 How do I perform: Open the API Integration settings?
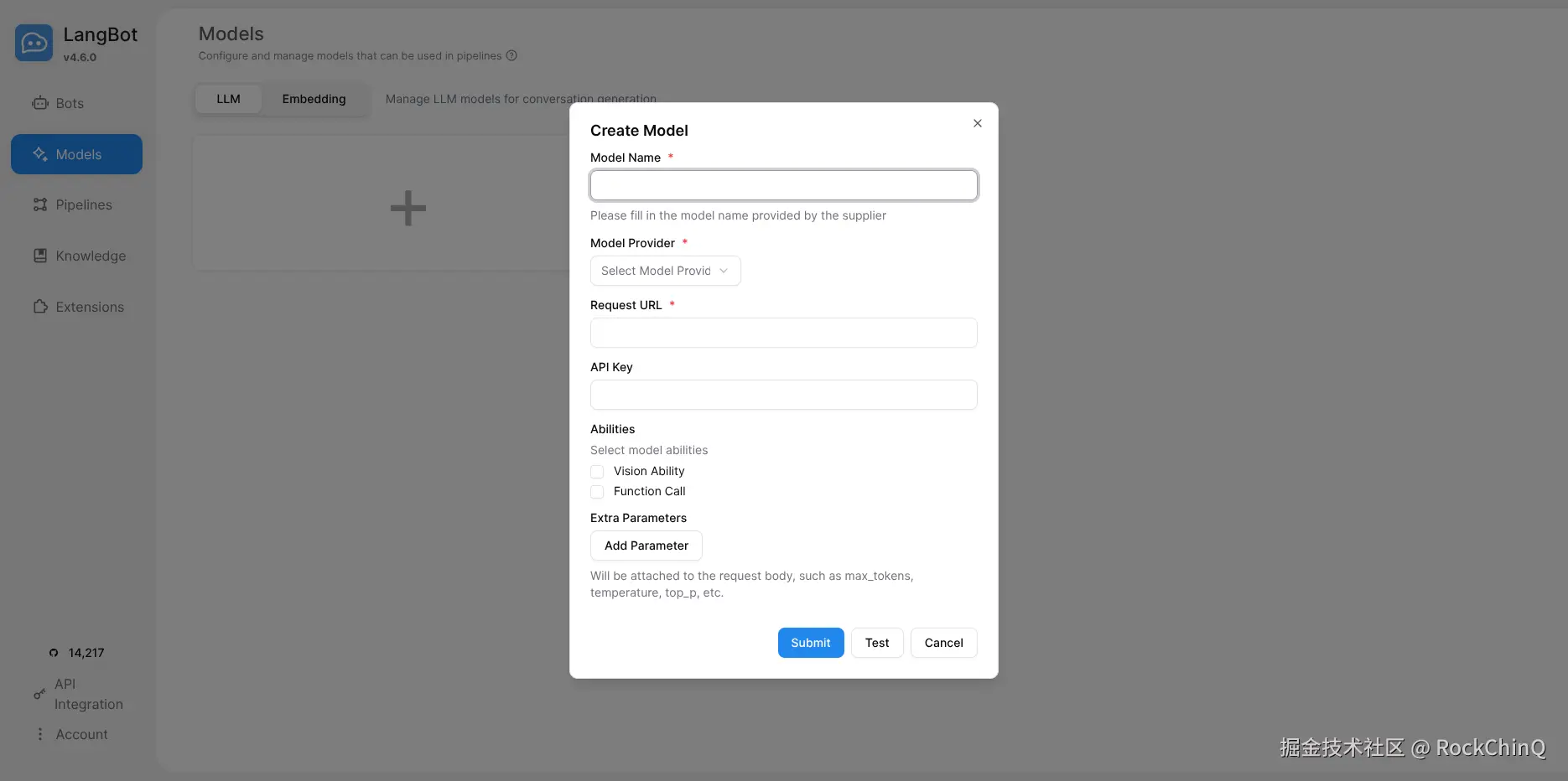(79, 694)
